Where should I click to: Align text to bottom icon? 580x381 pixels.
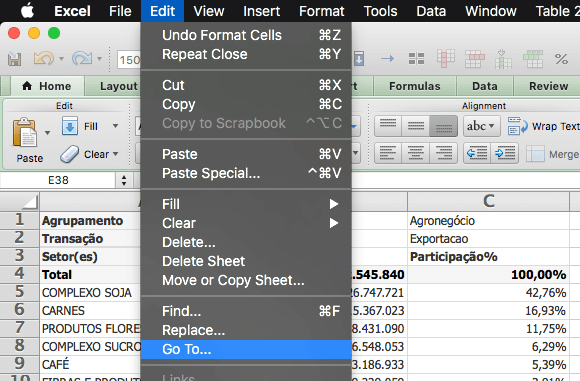coord(444,126)
